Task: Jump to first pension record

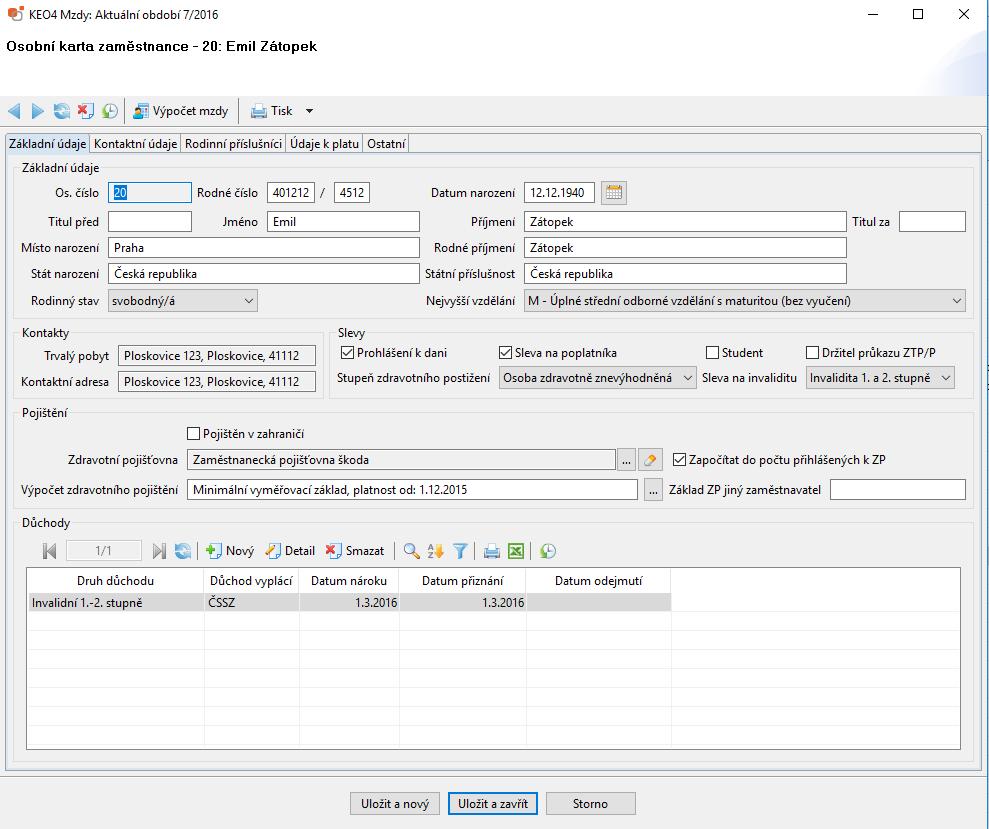Action: pyautogui.click(x=50, y=551)
